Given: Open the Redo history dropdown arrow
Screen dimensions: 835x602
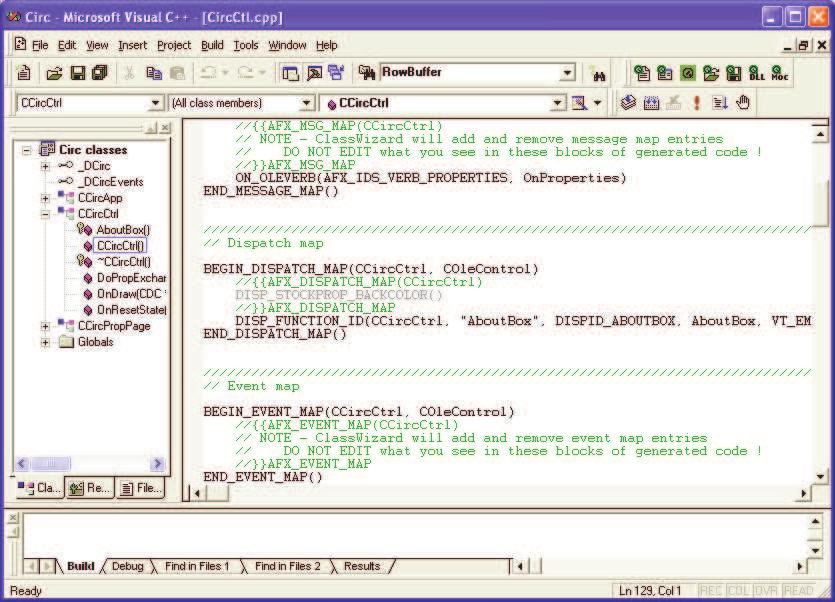Looking at the screenshot, I should tap(263, 72).
